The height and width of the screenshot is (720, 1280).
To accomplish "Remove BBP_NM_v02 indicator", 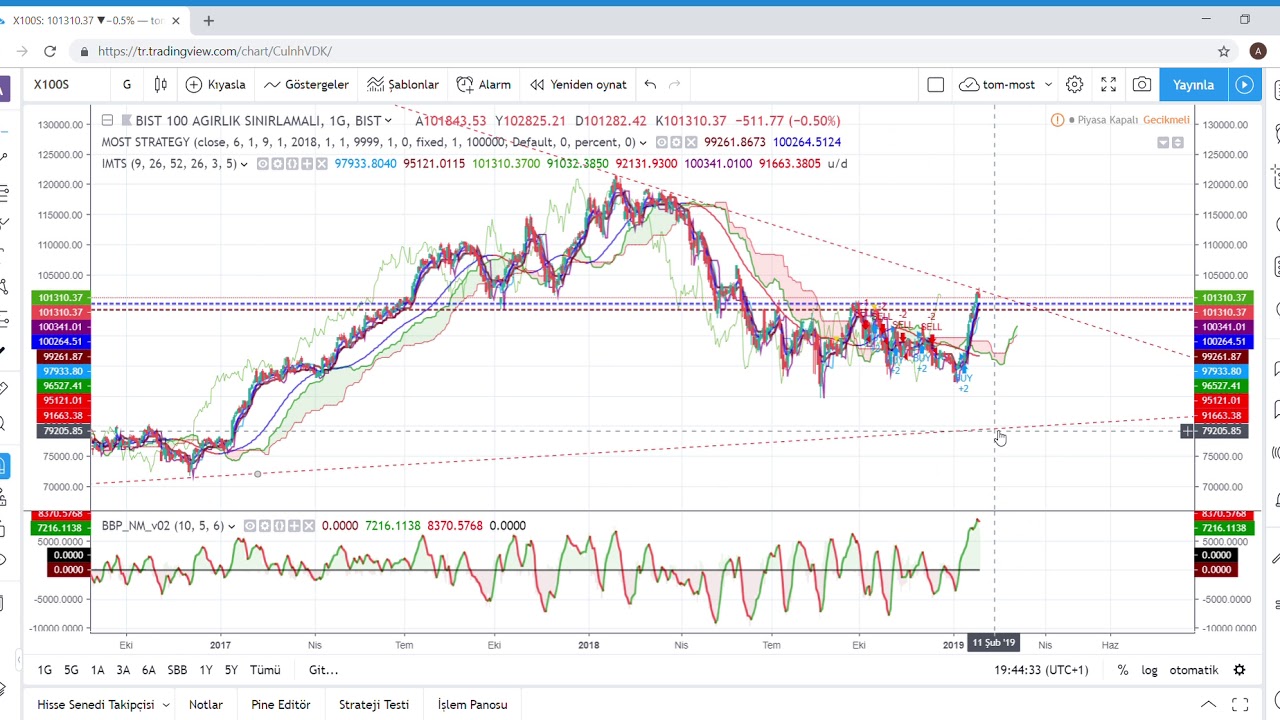I will click(x=308, y=526).
